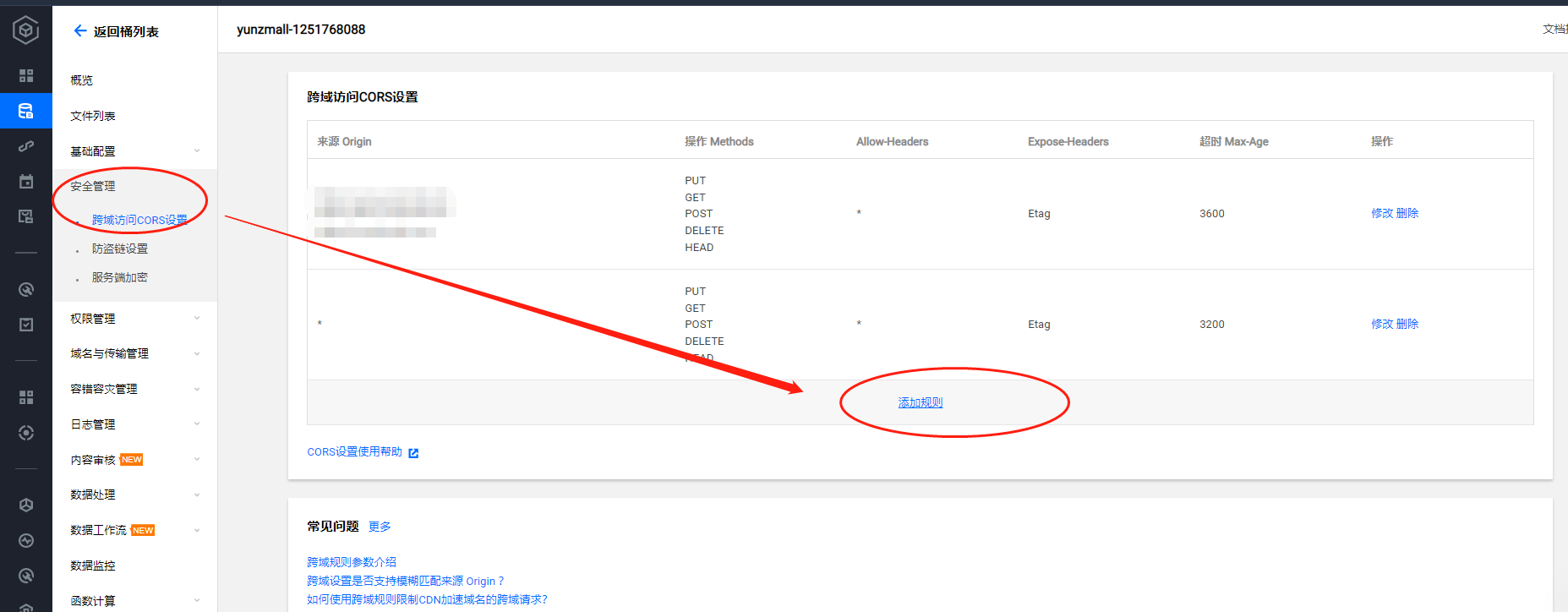Screen dimensions: 1568x612
Task: Select 跨域访问CORS设置 in the side menu
Action: coord(139,220)
